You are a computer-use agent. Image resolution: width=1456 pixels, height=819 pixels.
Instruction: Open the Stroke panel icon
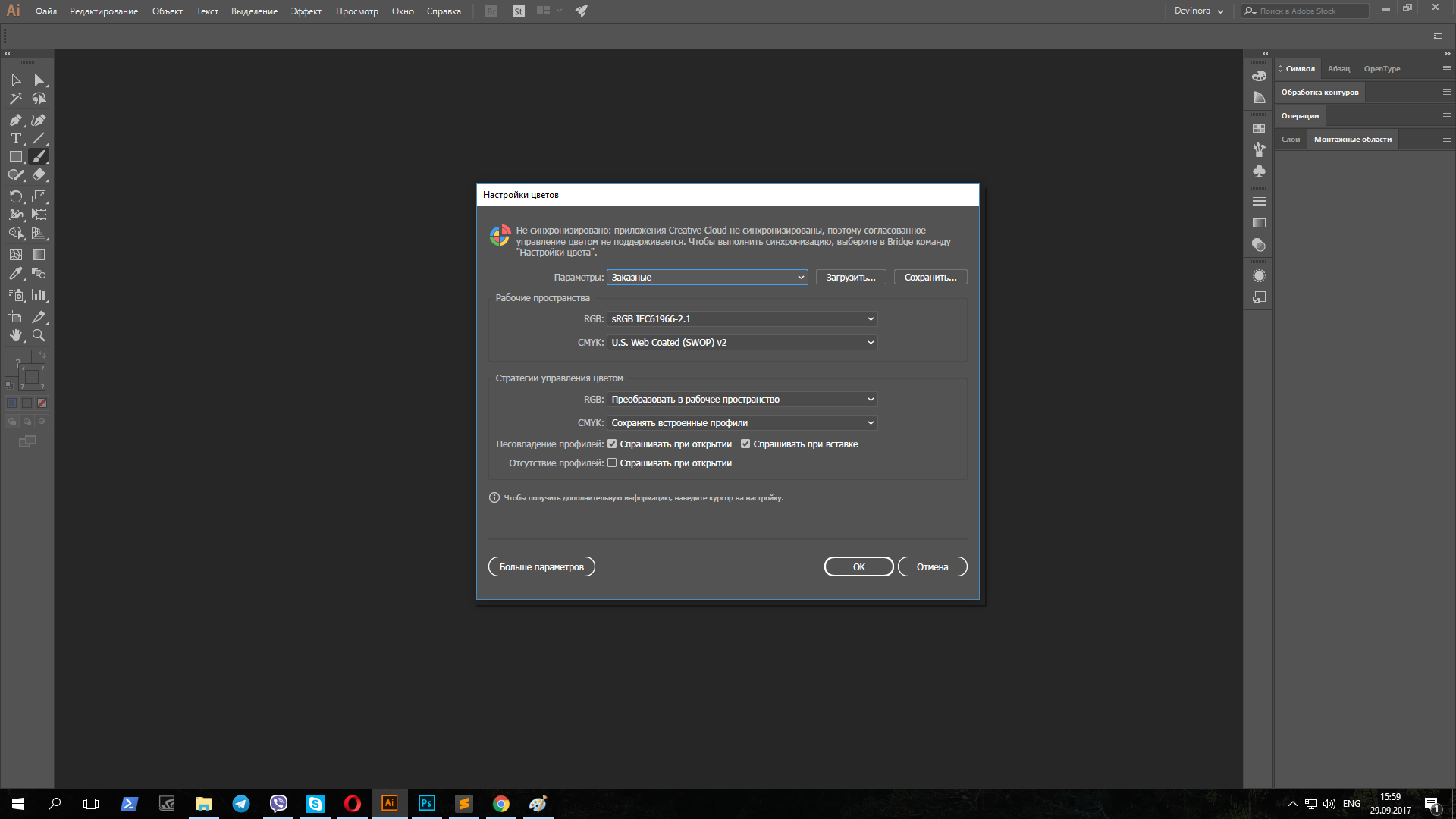click(x=1259, y=202)
